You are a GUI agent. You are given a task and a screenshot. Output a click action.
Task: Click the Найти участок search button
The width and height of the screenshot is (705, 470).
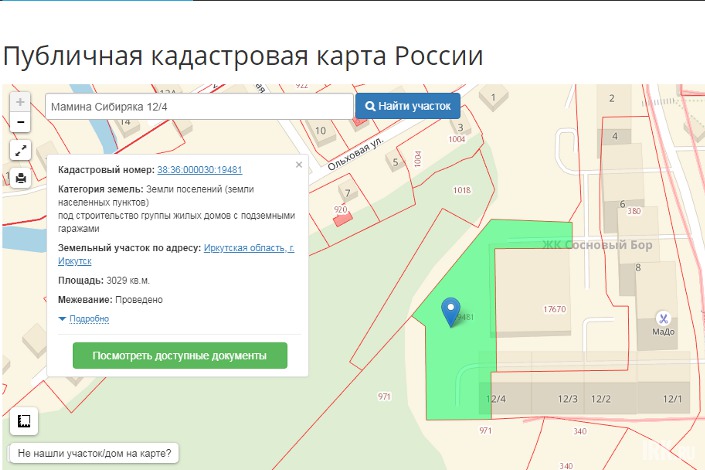pos(408,106)
